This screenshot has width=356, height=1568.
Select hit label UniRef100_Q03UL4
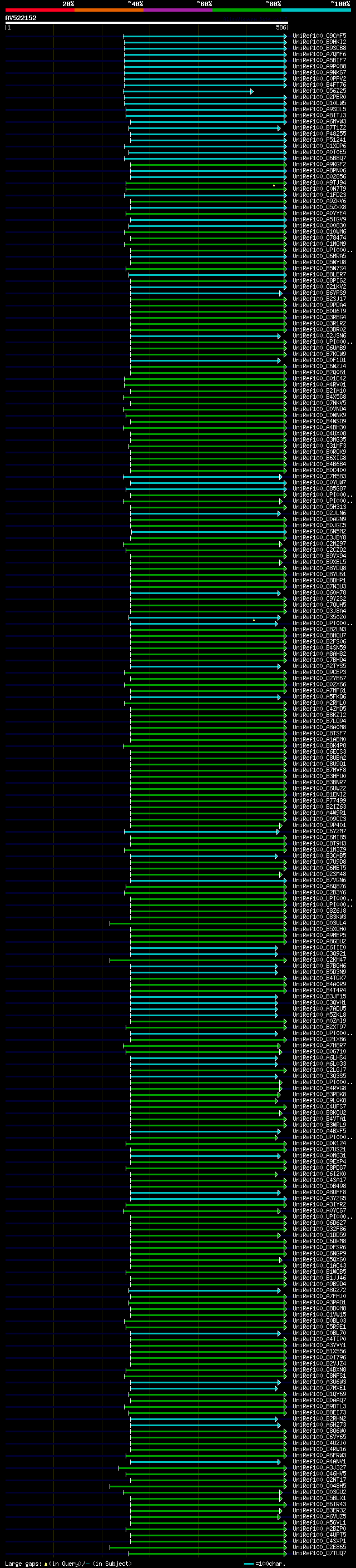[319, 923]
